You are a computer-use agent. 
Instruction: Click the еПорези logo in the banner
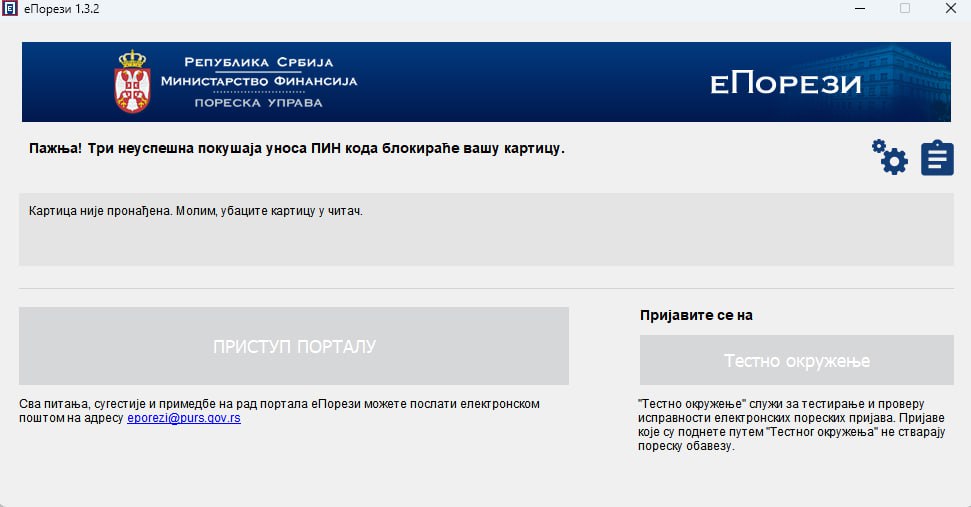tap(785, 84)
